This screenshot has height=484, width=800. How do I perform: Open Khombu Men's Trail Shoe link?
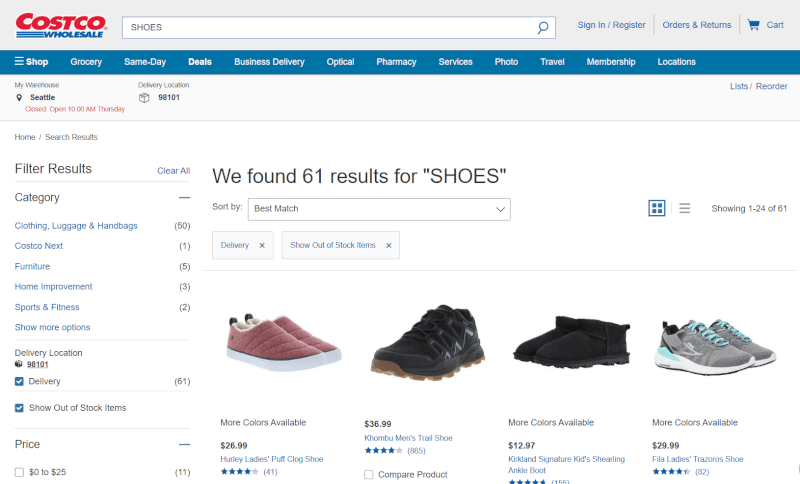tap(408, 438)
